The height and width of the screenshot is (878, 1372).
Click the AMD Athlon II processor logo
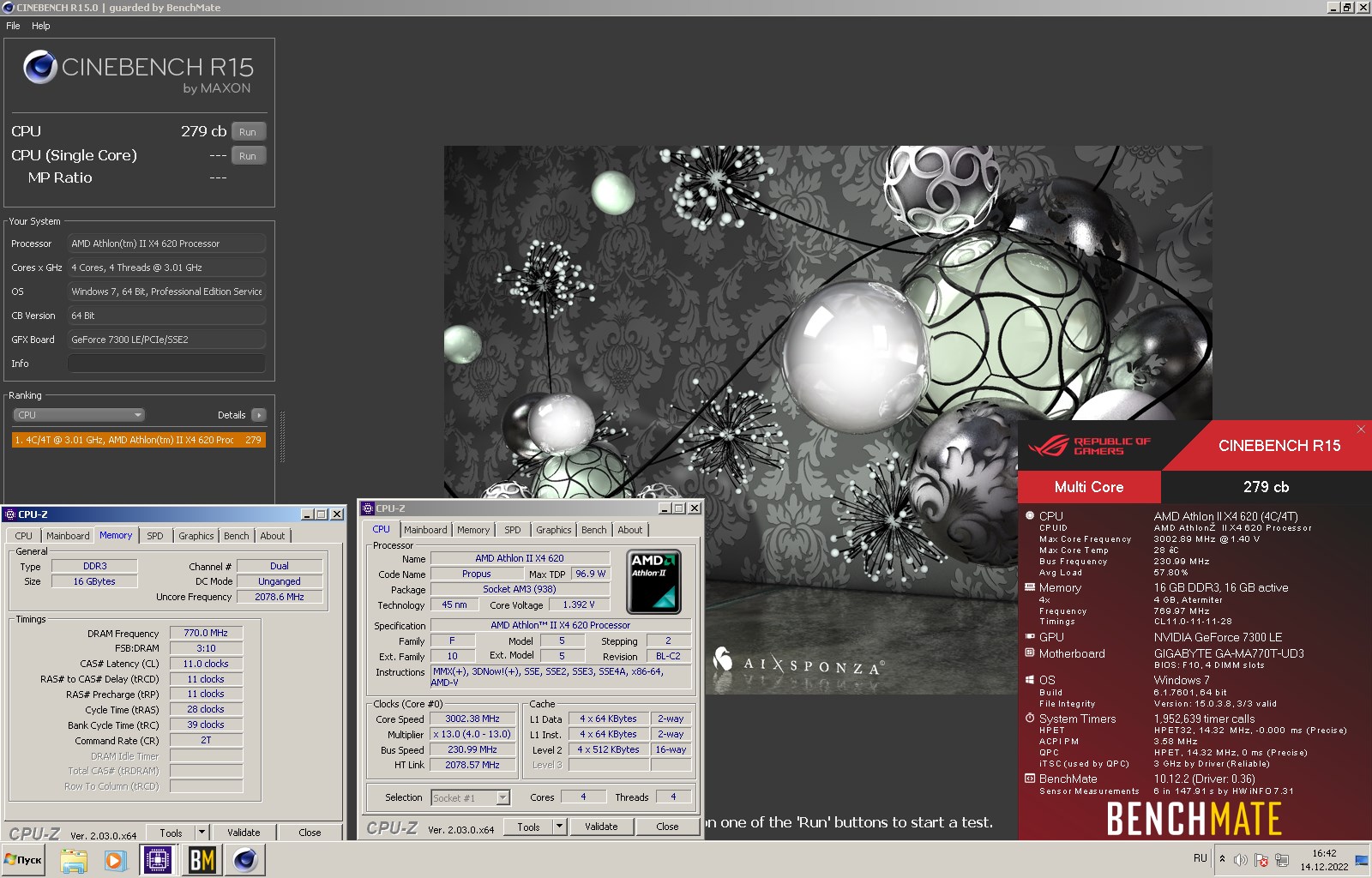point(653,581)
